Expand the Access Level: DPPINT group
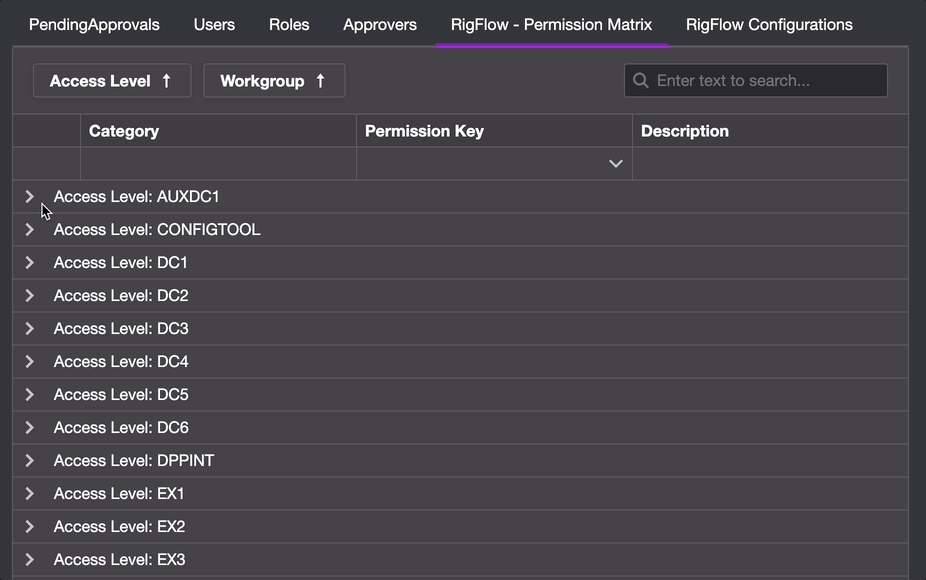Viewport: 926px width, 580px height. coord(29,460)
